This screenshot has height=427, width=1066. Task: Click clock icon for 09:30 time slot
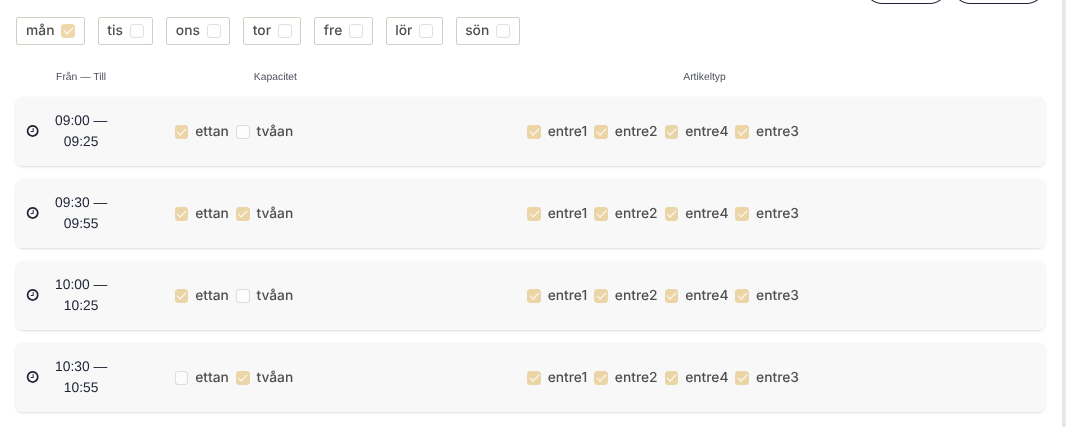(32, 213)
